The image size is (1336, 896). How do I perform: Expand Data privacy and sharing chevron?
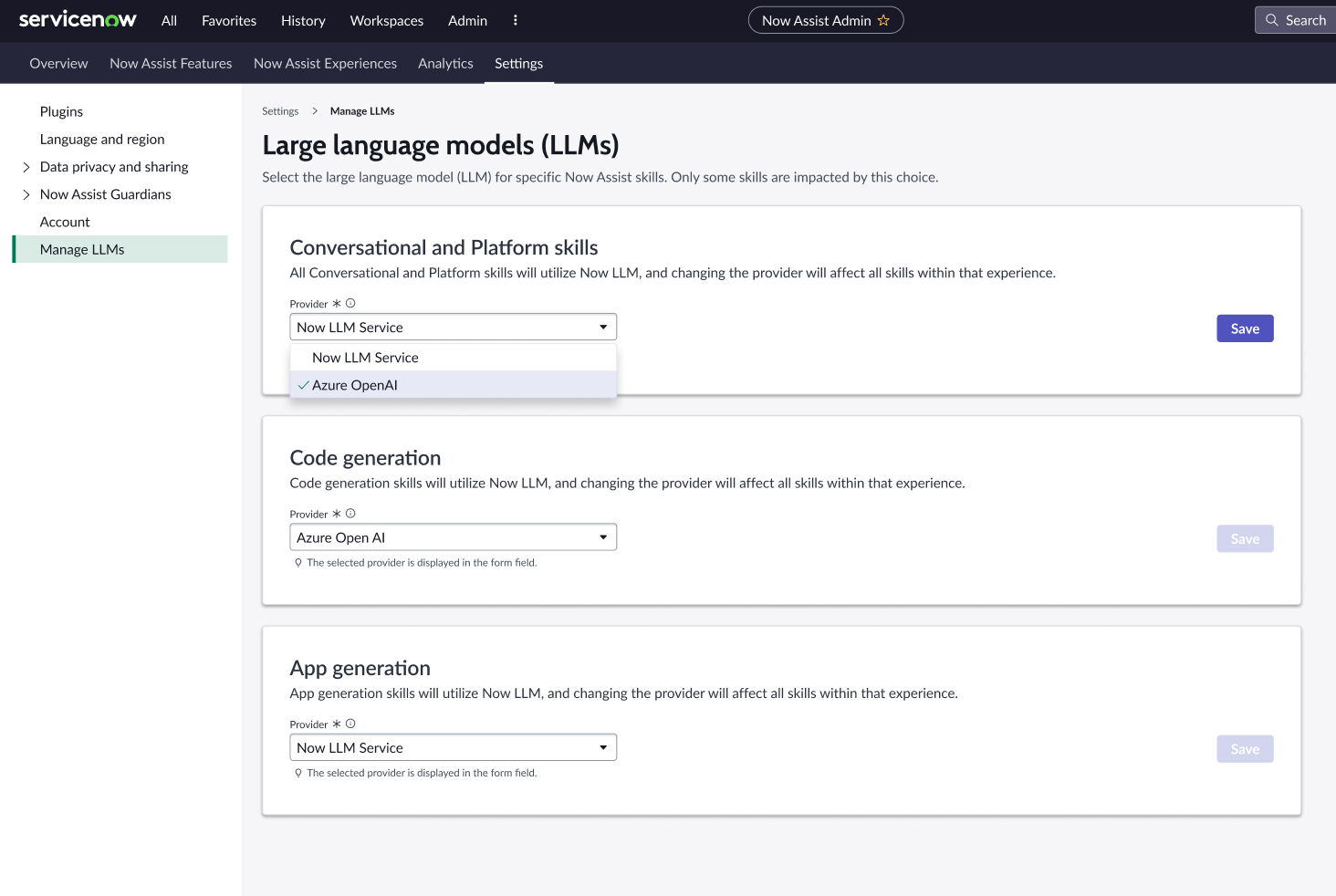26,167
